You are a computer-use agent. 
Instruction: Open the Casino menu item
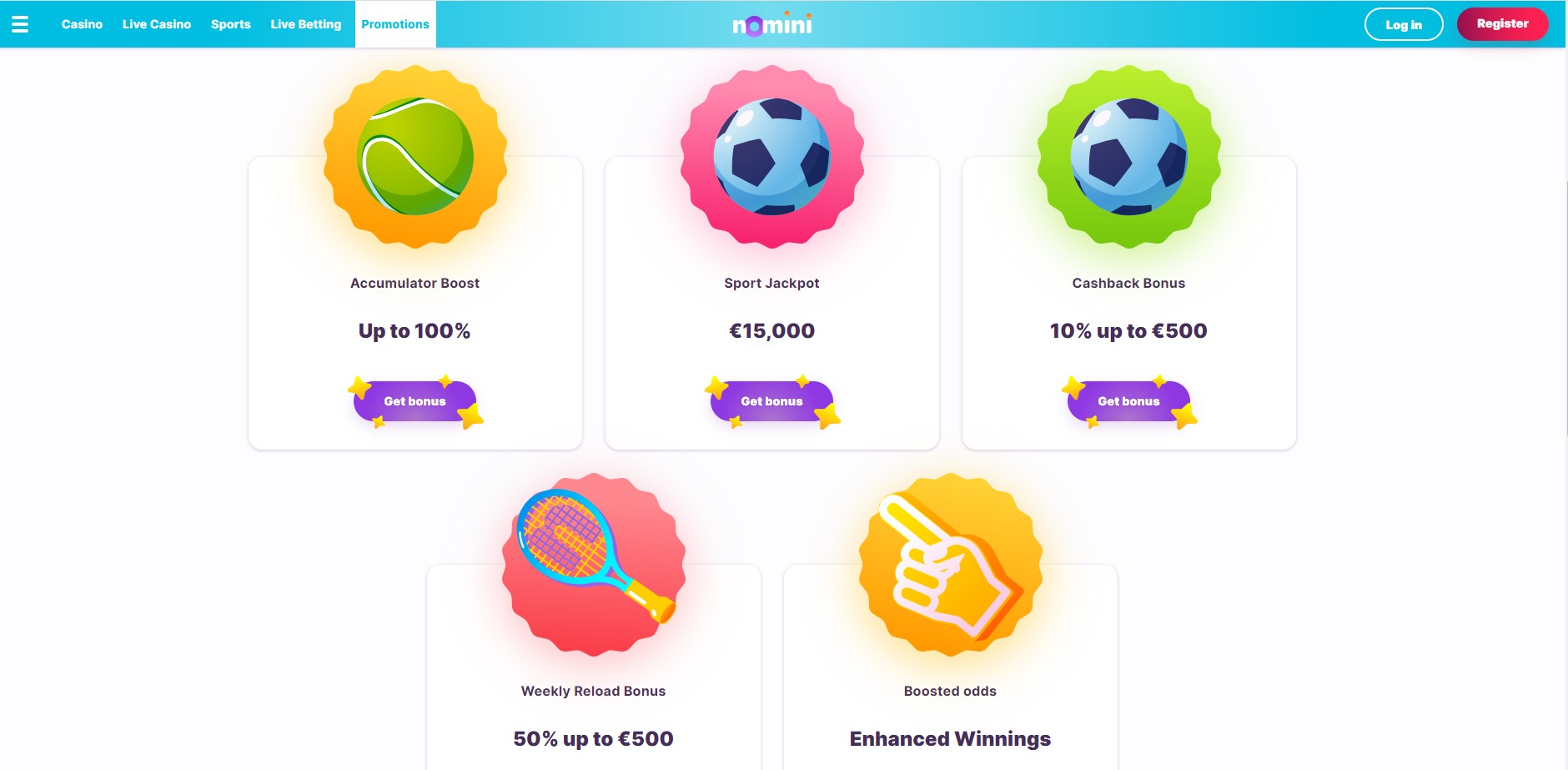[x=82, y=24]
